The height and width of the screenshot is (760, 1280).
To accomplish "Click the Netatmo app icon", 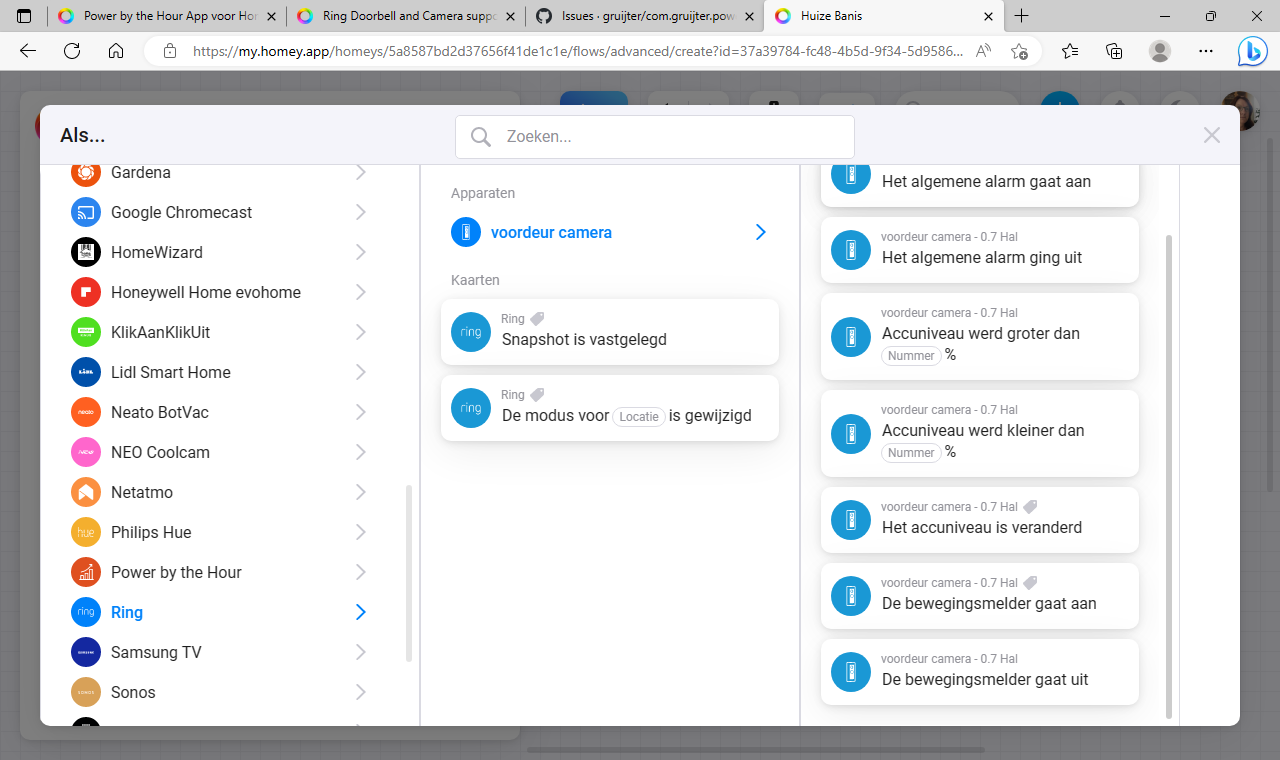I will pos(86,492).
